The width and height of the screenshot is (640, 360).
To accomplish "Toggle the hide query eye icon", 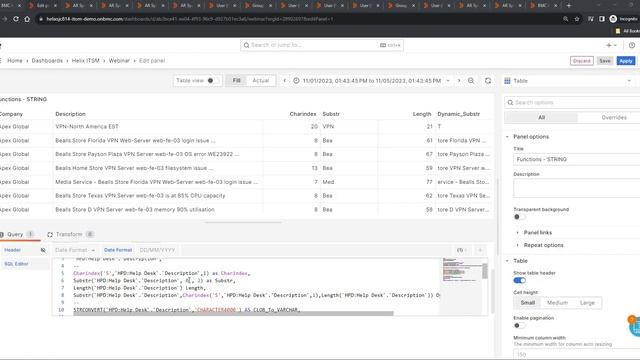I will pyautogui.click(x=43, y=250).
